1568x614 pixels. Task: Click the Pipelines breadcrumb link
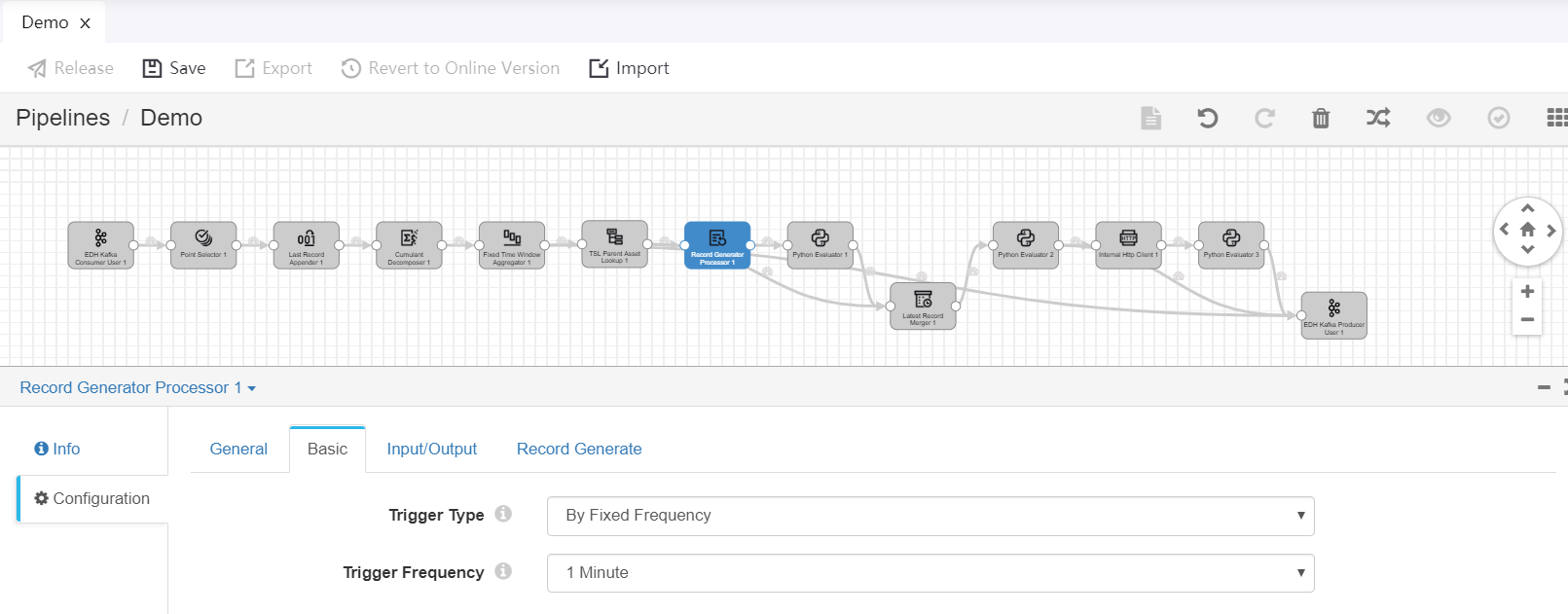(x=63, y=118)
